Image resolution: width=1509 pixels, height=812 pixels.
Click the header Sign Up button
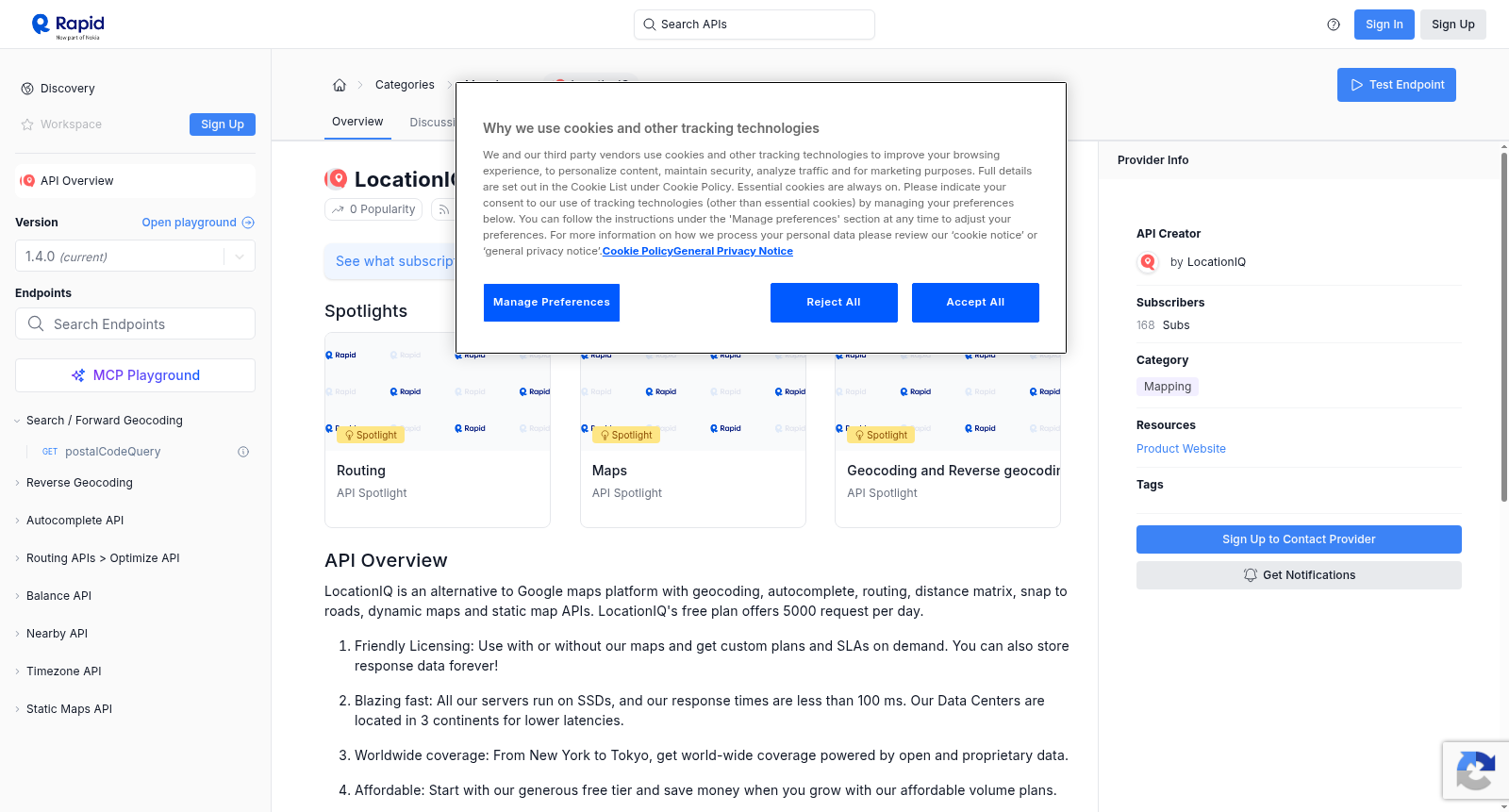[1453, 25]
